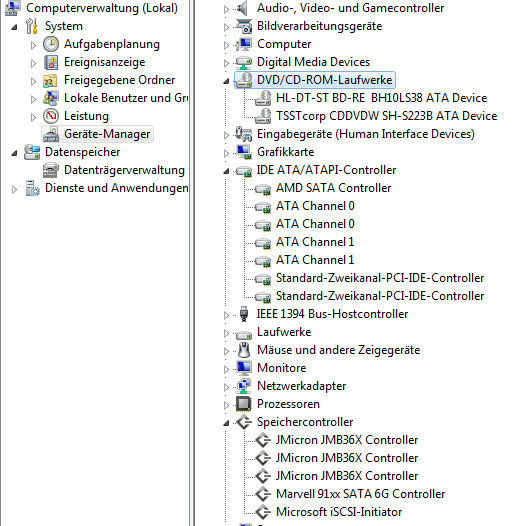This screenshot has height=526, width=517.
Task: Select HL-DT-ST BD-RE BH10LS38 ATA Device
Action: pyautogui.click(x=381, y=98)
